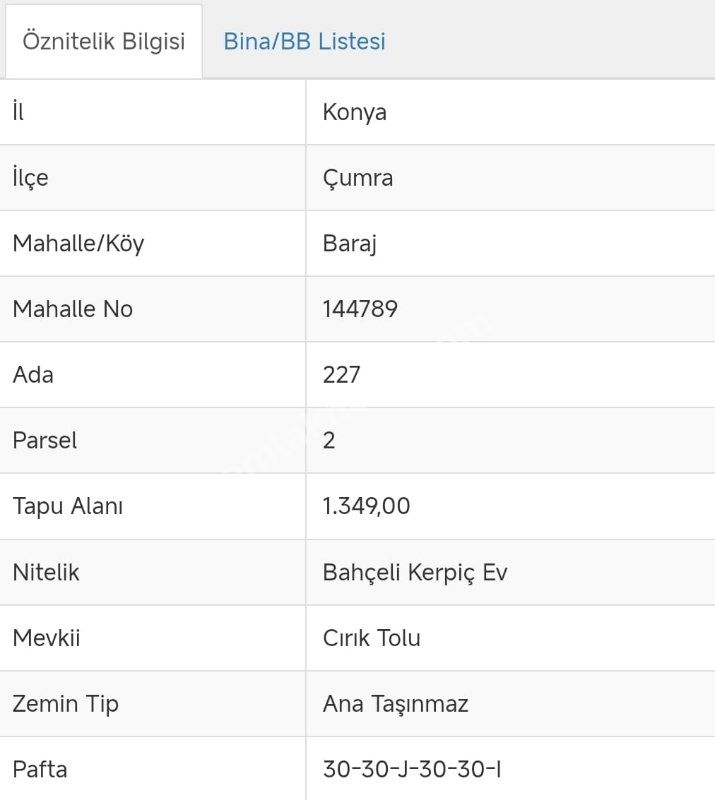This screenshot has height=800, width=715.
Task: Click the Baraj neighborhood value
Action: (x=350, y=244)
